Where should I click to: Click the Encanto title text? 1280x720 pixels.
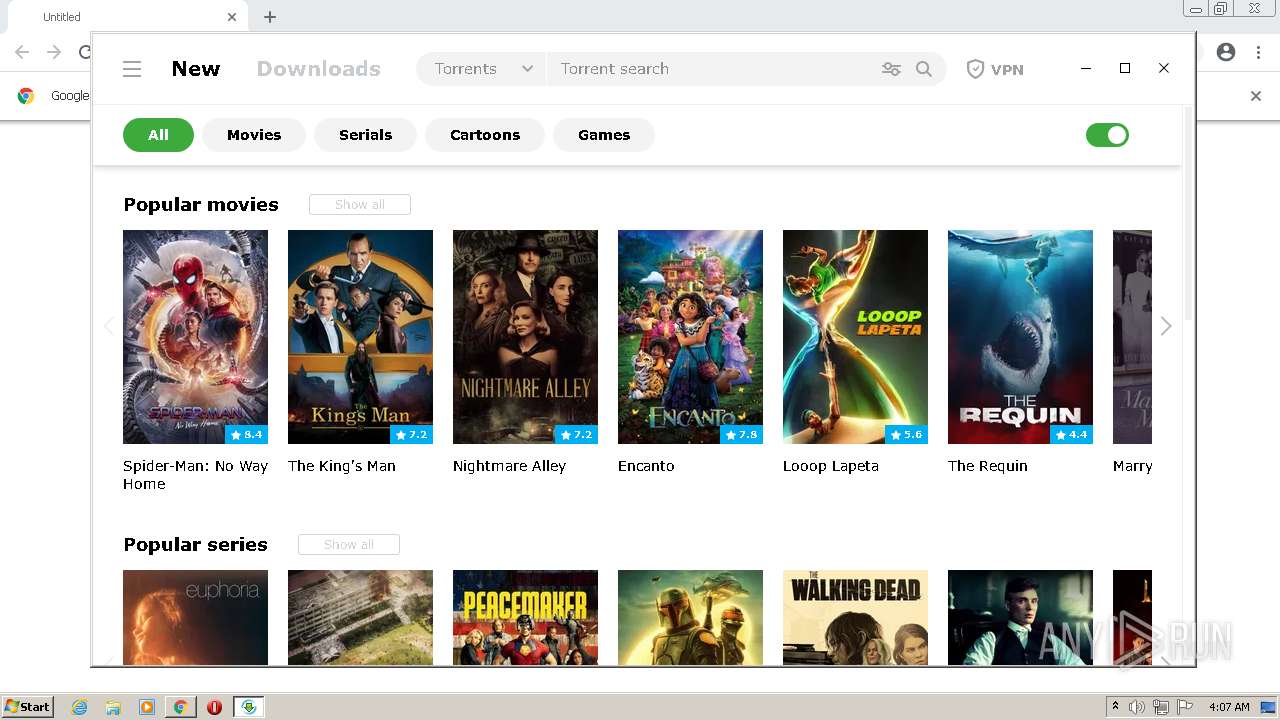(x=646, y=466)
